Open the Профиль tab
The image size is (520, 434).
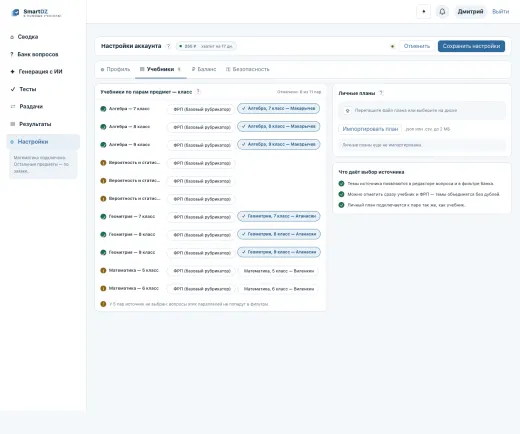115,69
